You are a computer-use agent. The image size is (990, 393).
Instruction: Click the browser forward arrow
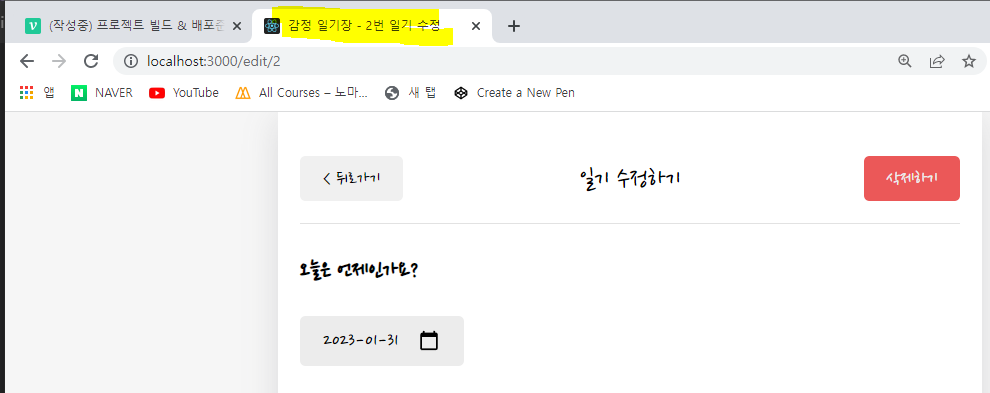[59, 61]
